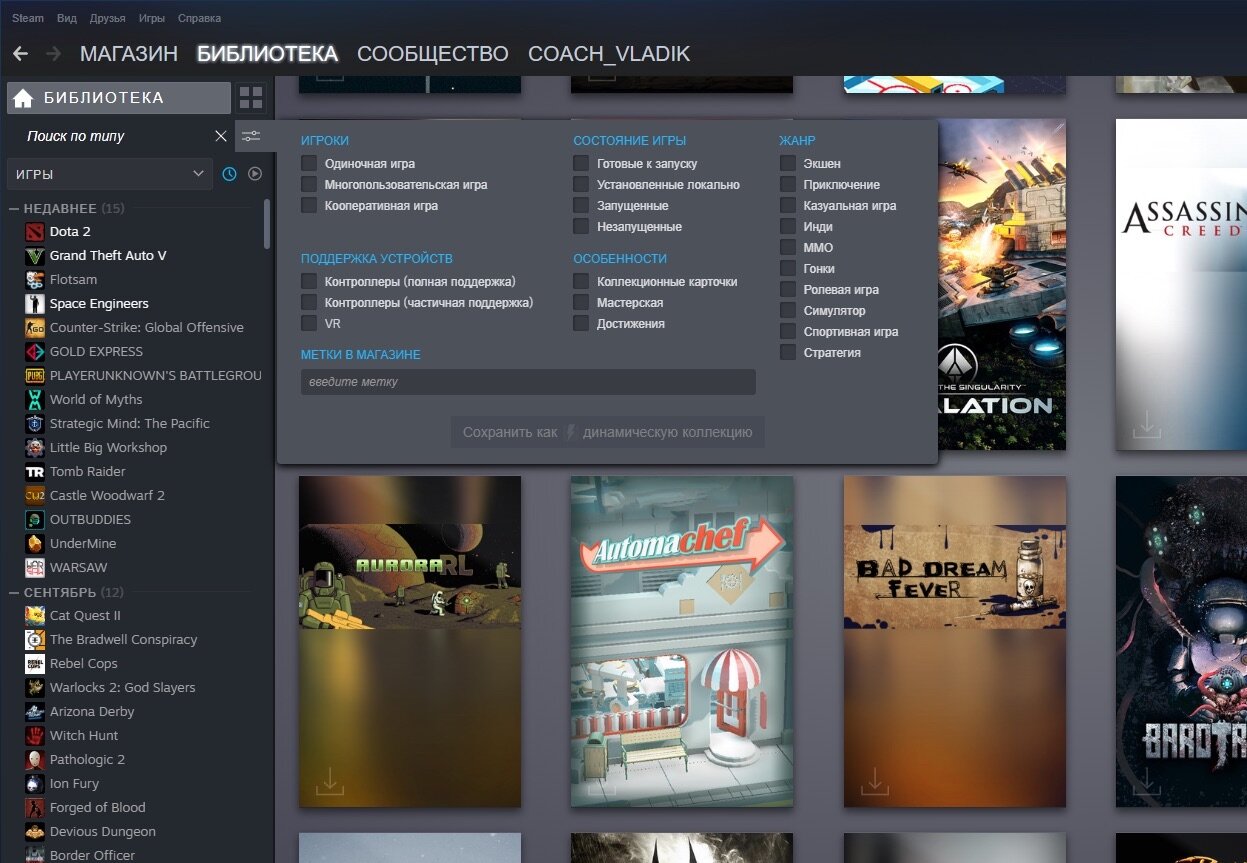Check Экшен genre filter
The width and height of the screenshot is (1247, 863).
tap(788, 163)
